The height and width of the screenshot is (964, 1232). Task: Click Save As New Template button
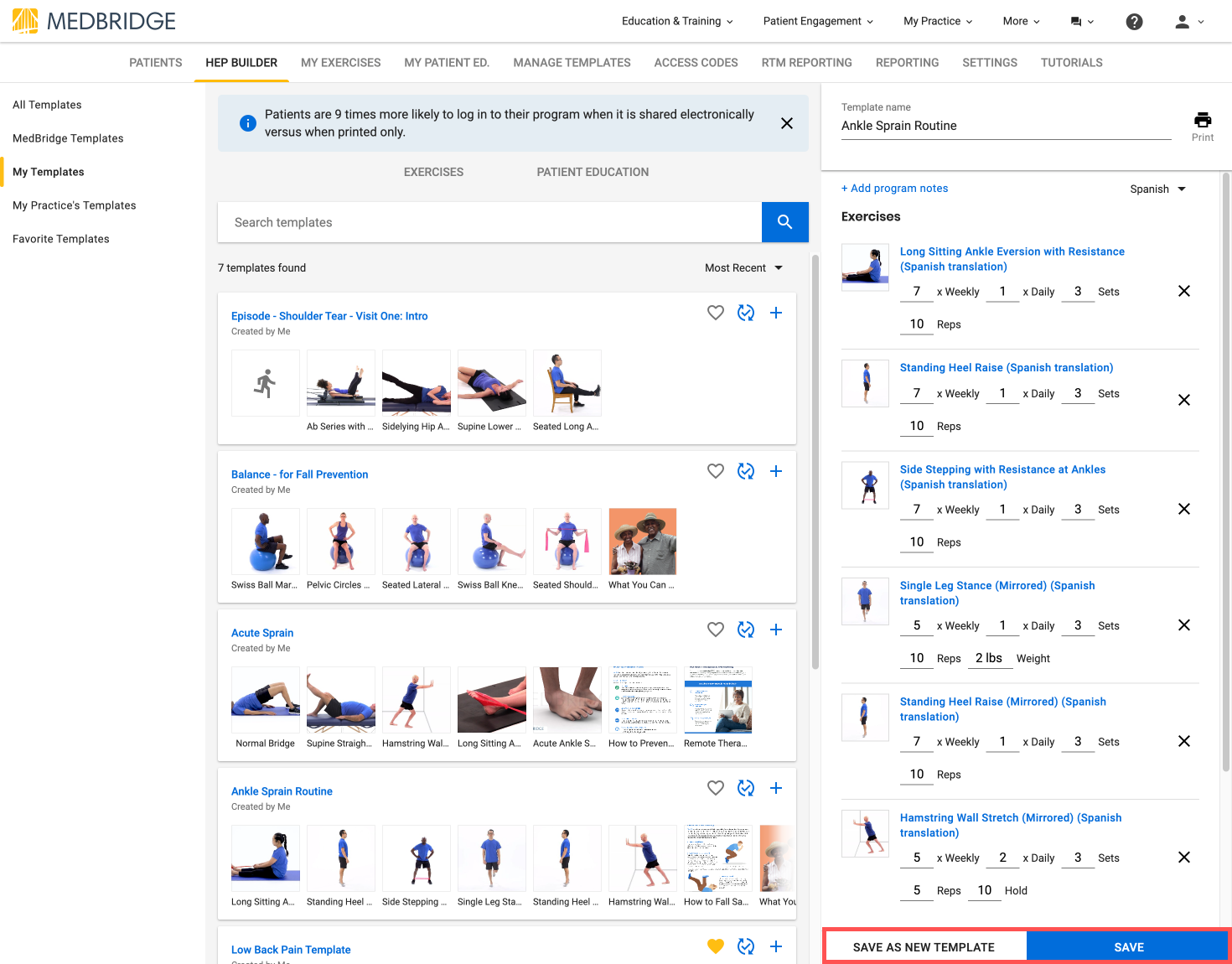(x=924, y=947)
